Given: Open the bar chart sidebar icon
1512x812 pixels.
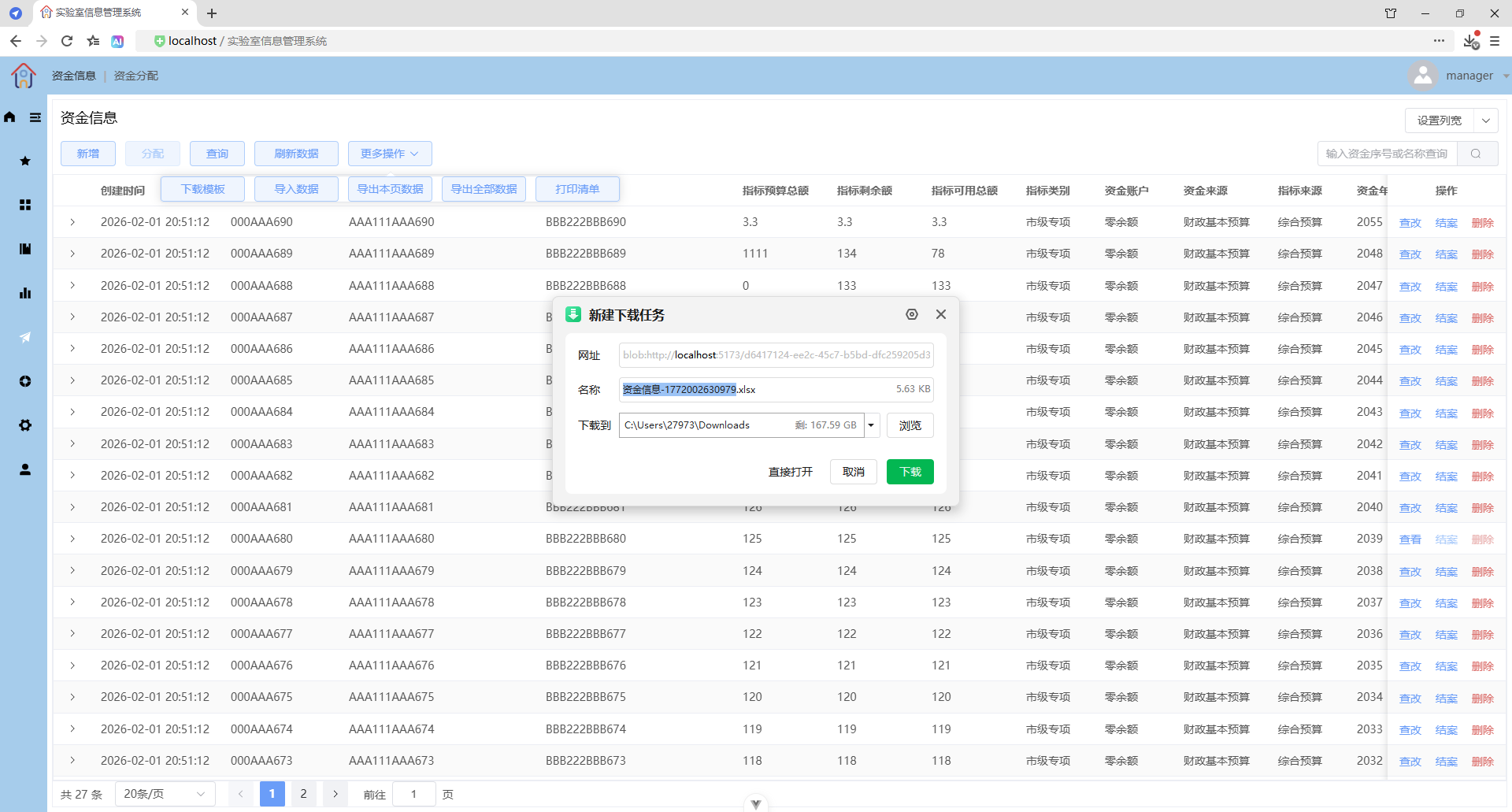Looking at the screenshot, I should [x=25, y=293].
